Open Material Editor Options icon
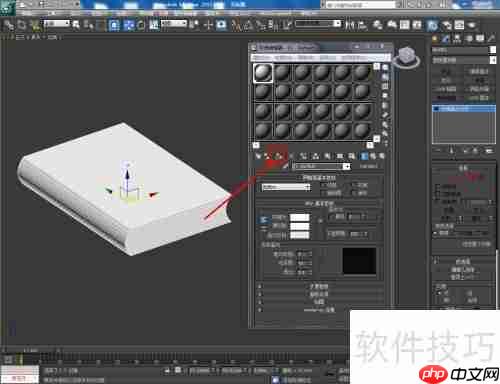Viewport: 500px width, 384px height. (385, 125)
